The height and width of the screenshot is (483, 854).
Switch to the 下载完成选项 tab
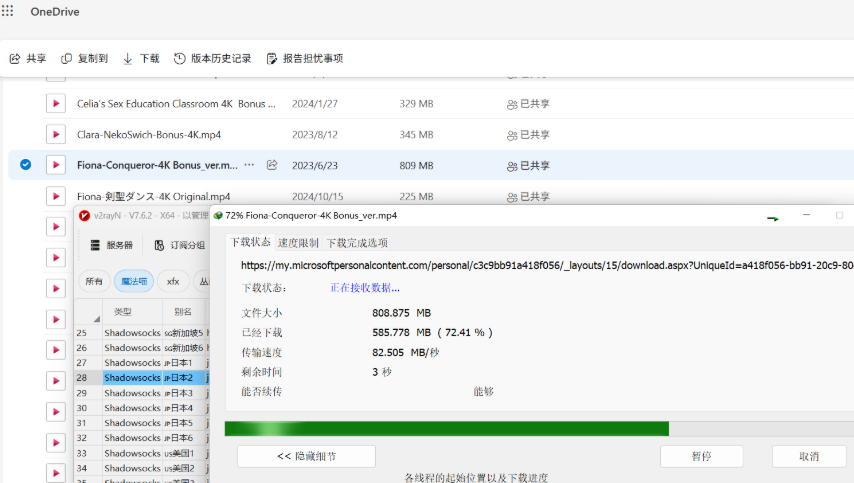[x=357, y=242]
